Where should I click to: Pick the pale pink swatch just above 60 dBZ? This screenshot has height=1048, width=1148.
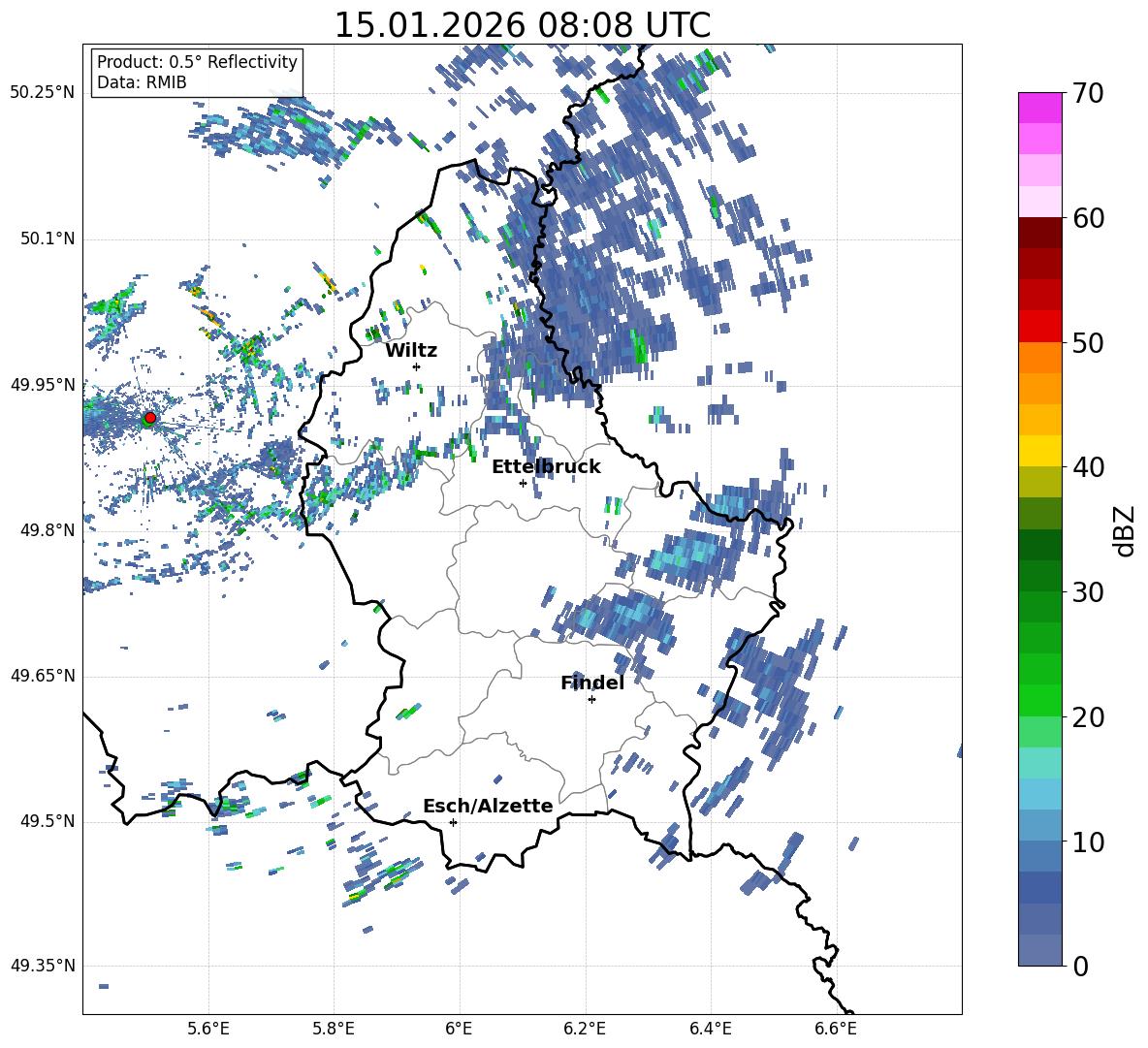[1039, 202]
